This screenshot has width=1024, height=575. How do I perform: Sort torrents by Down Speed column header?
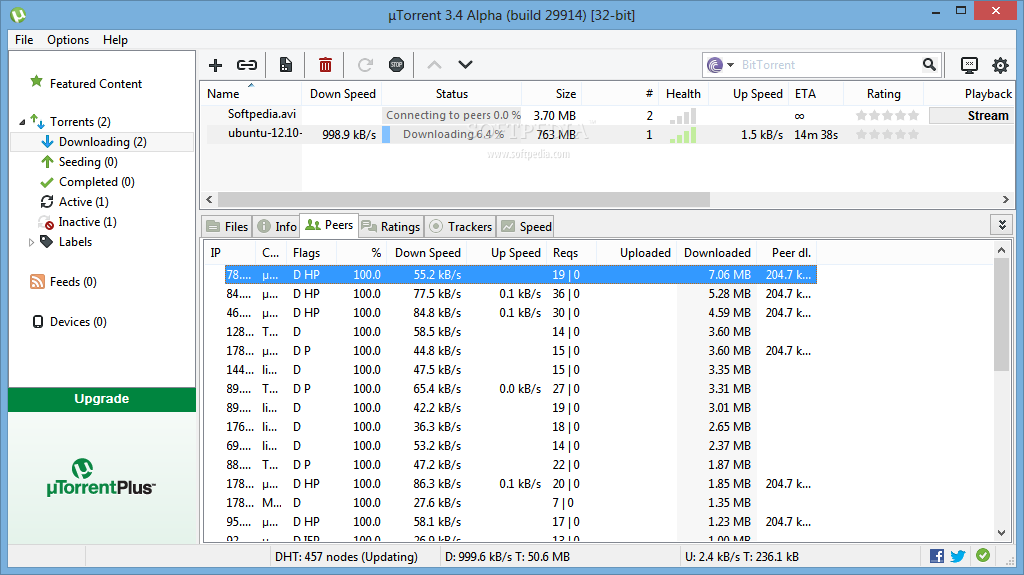(342, 93)
